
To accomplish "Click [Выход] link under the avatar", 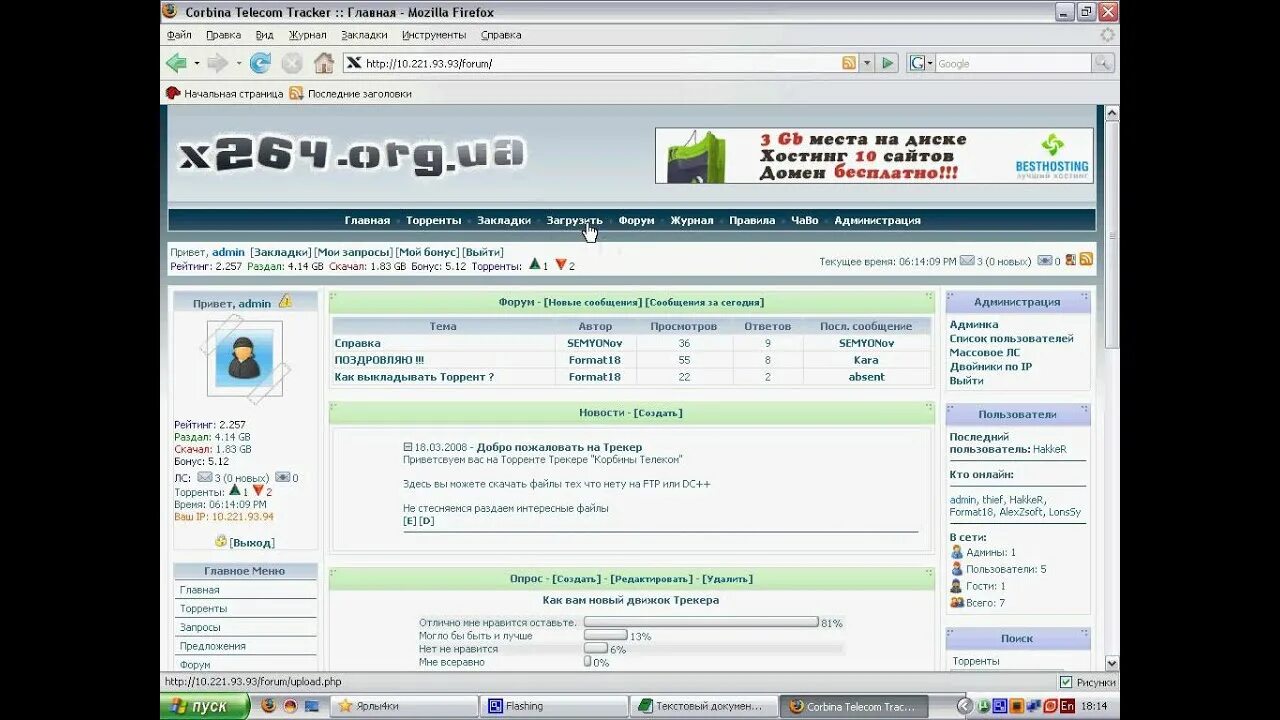I will [x=251, y=543].
